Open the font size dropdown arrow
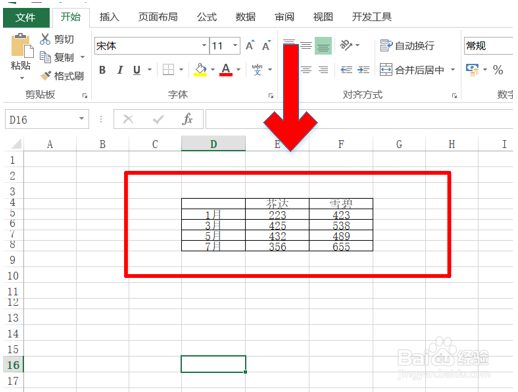The width and height of the screenshot is (518, 392). tap(235, 45)
